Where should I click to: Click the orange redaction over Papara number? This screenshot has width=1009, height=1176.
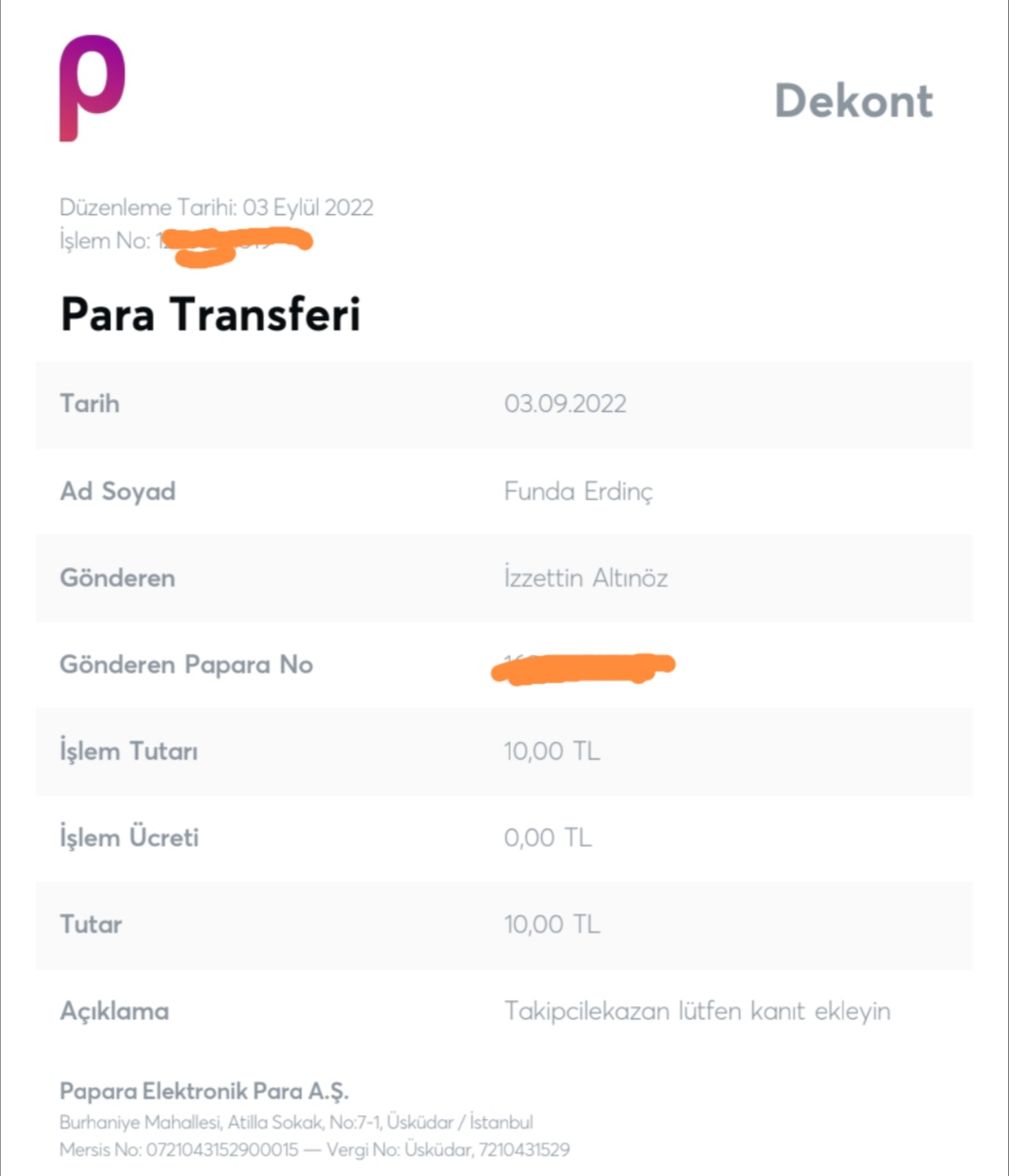(583, 667)
